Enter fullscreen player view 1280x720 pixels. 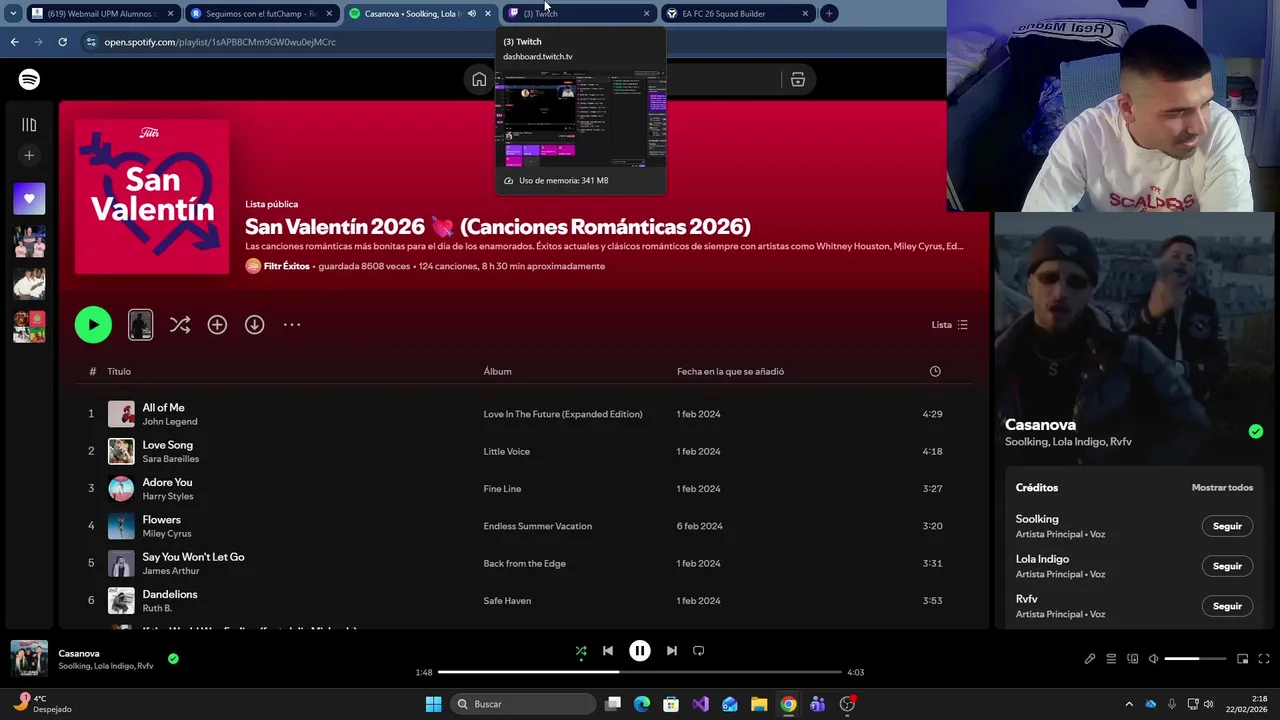pyautogui.click(x=1264, y=659)
